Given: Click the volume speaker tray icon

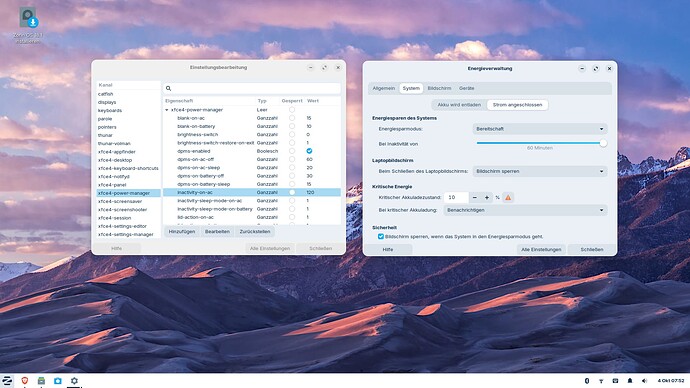Looking at the screenshot, I should click(644, 381).
